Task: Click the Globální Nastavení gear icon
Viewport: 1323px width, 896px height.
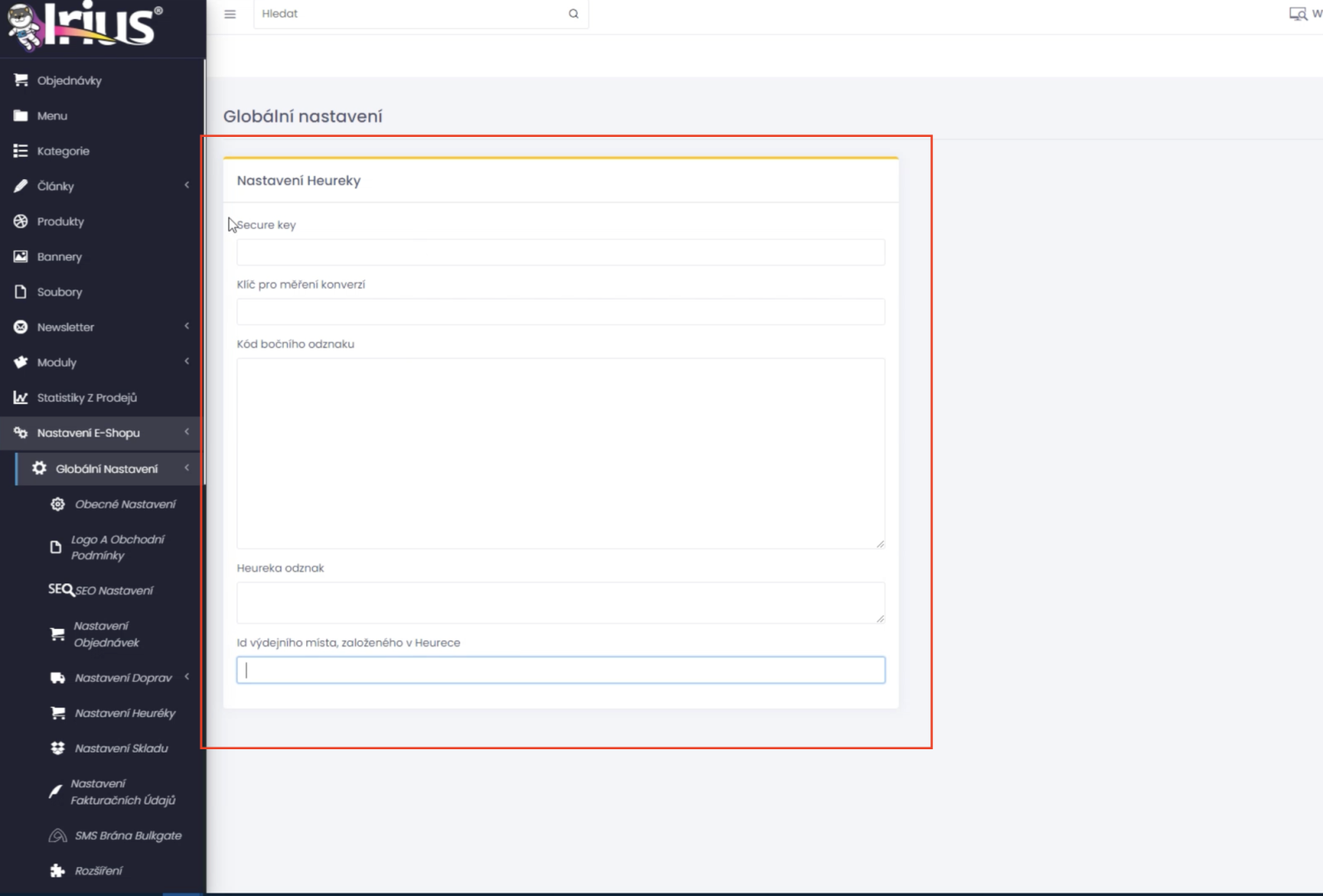Action: (39, 469)
